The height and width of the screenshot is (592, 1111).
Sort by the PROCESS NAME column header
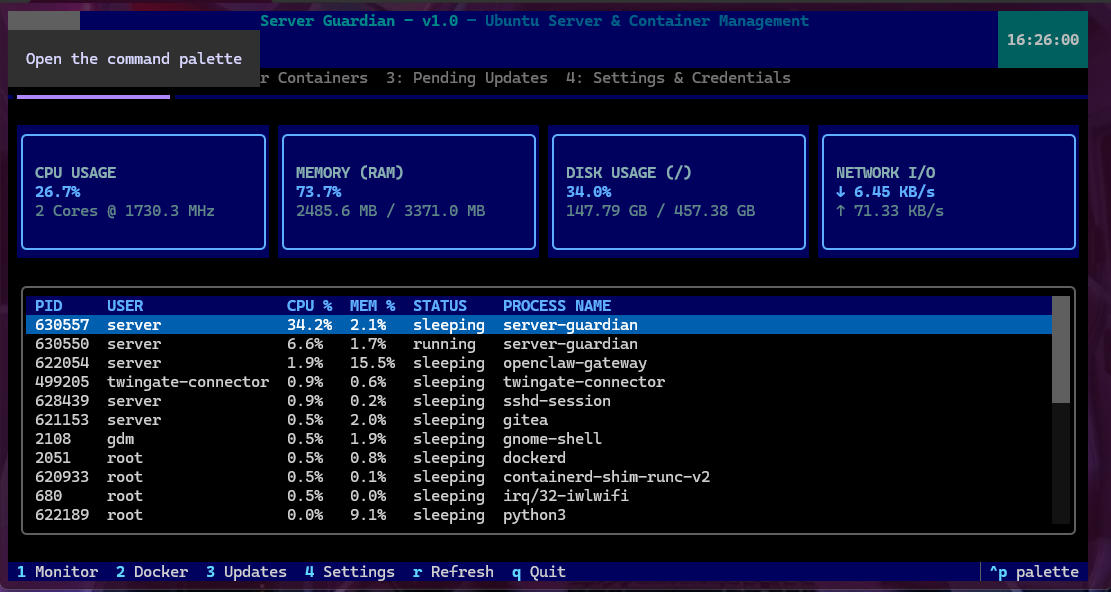click(x=557, y=306)
